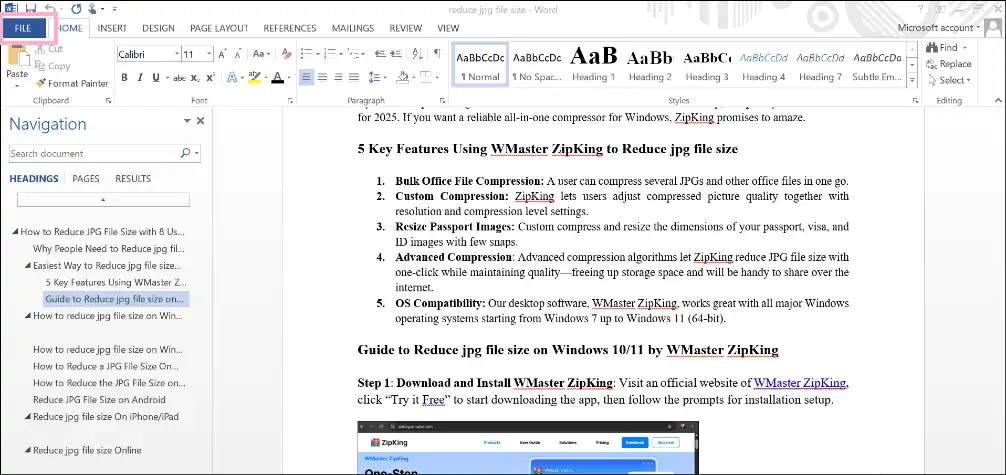Viewport: 1006px width, 475px height.
Task: Click the Text Effects outlined A icon
Action: (231, 78)
